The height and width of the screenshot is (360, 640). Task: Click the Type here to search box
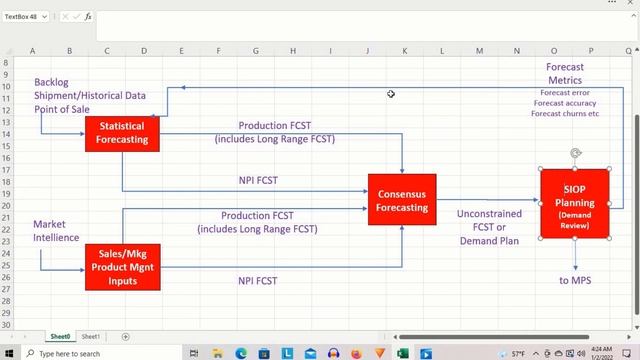tap(100, 353)
